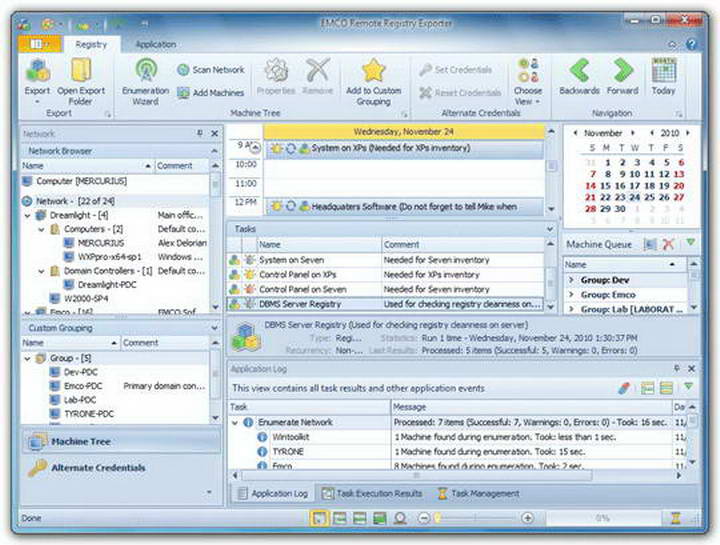Select November 24 in calendar
Image resolution: width=720 pixels, height=545 pixels.
point(635,197)
